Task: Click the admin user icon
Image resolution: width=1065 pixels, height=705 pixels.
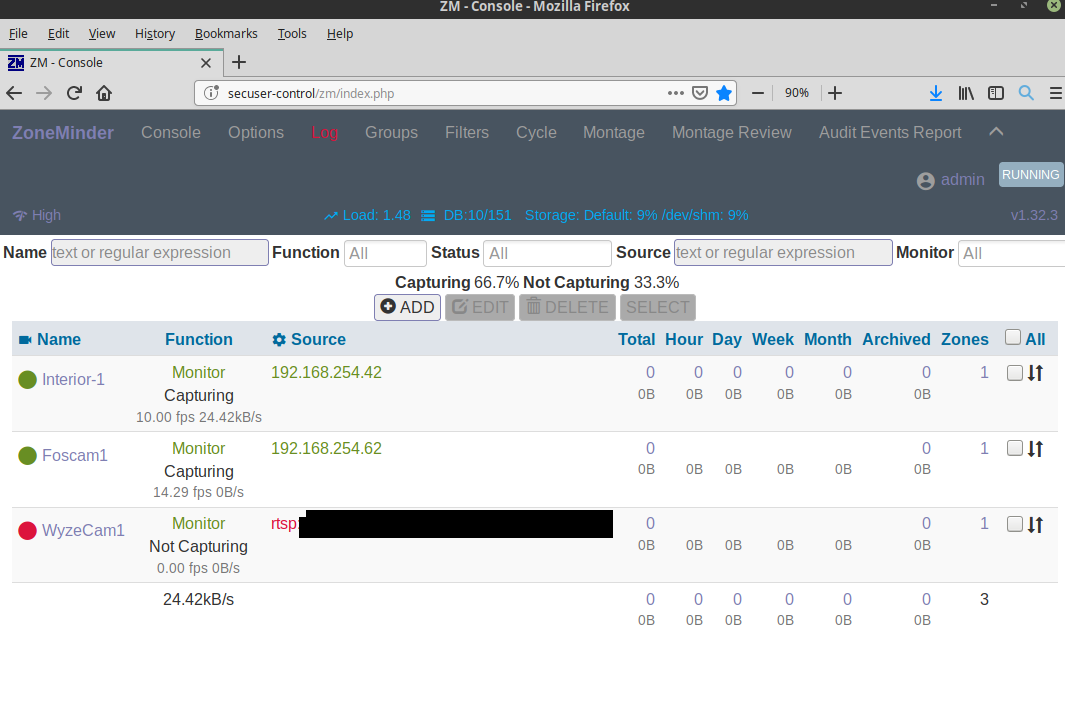Action: pos(925,181)
